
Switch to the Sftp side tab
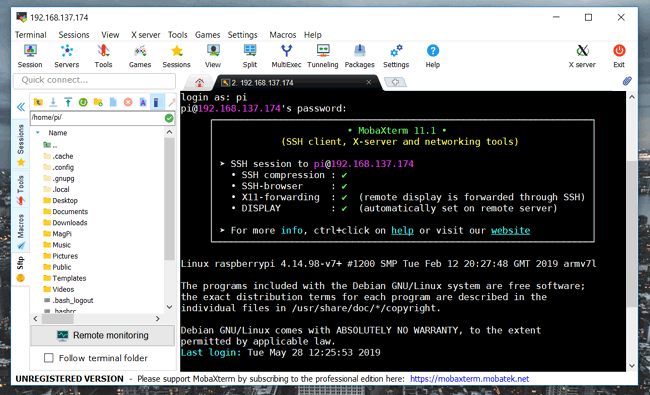coord(21,268)
